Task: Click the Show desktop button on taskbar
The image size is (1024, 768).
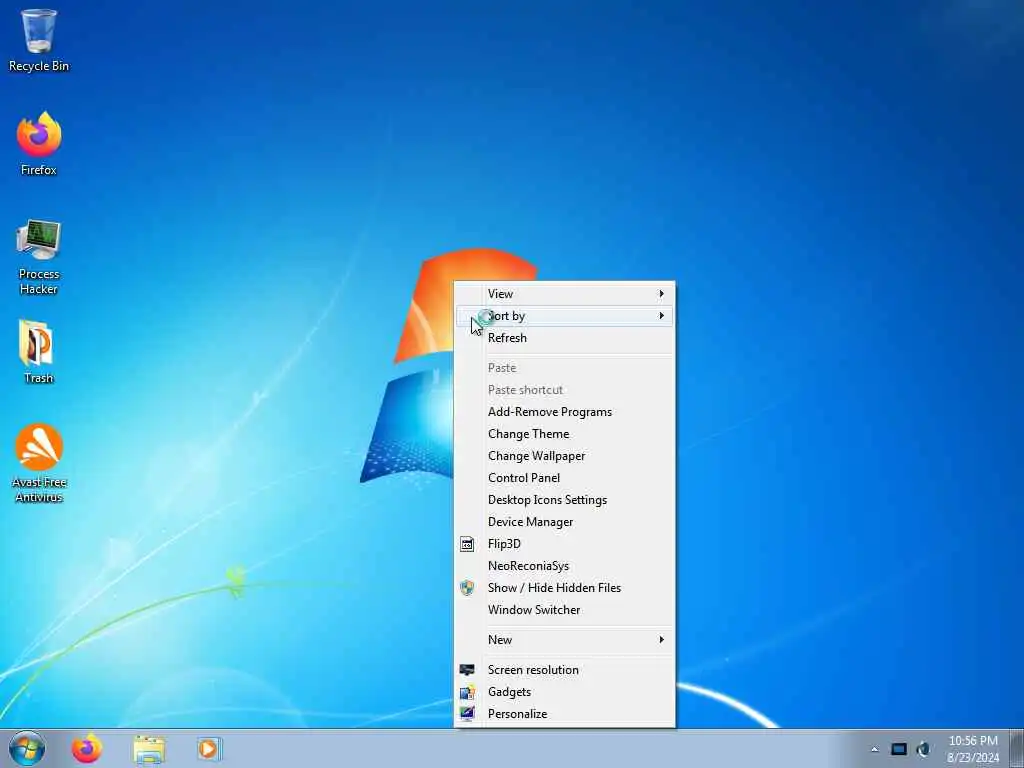Action: [1017, 749]
